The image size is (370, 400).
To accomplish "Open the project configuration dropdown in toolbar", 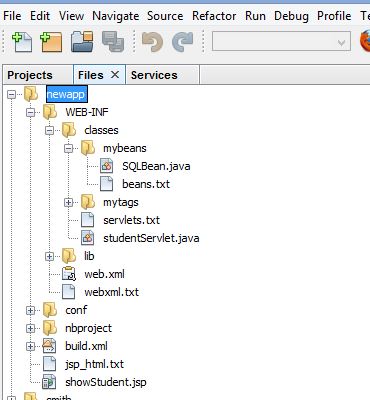I will [x=281, y=42].
